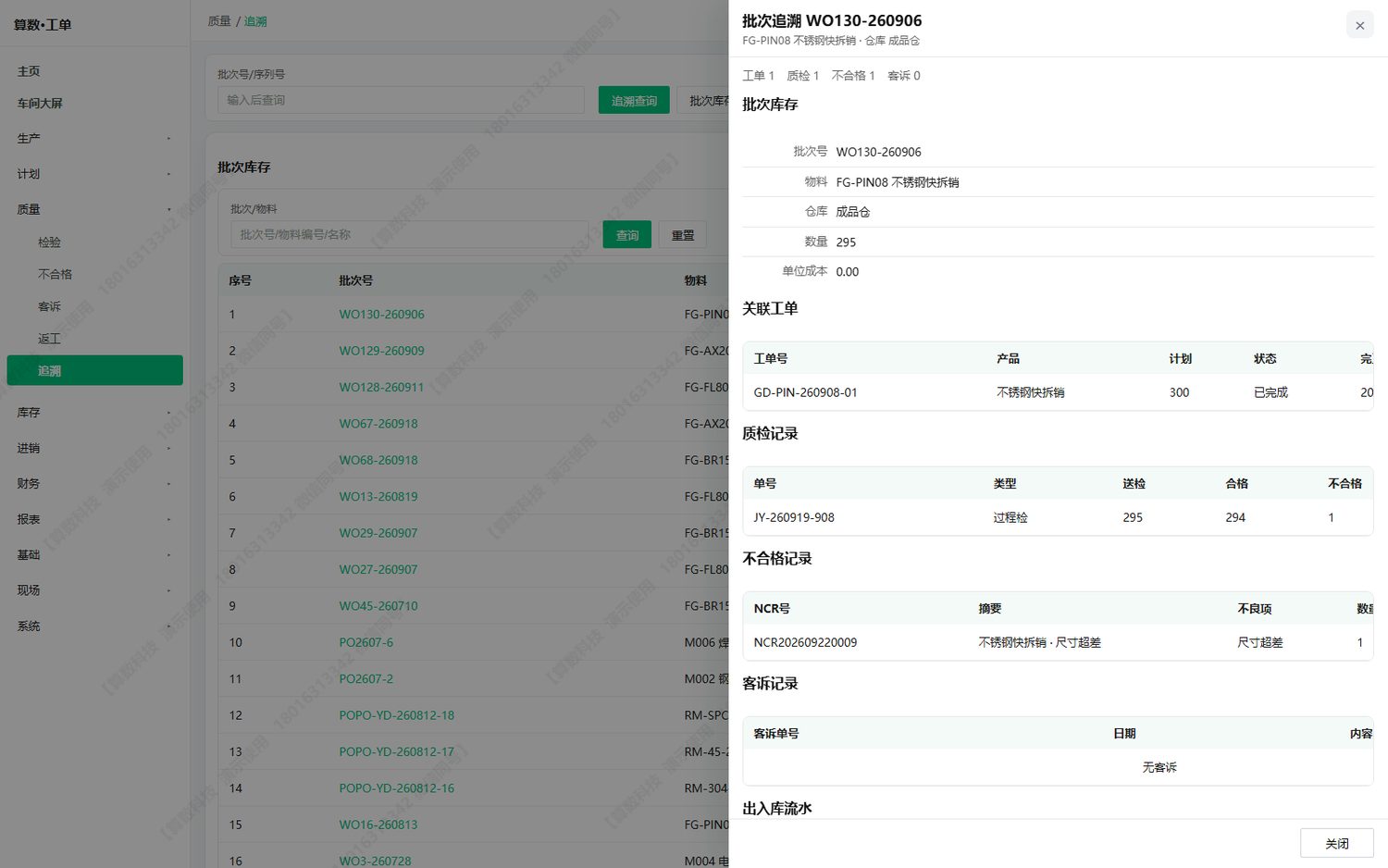The height and width of the screenshot is (868, 1388).
Task: Open batch link POPO-YD-260812-18
Action: 396,716
